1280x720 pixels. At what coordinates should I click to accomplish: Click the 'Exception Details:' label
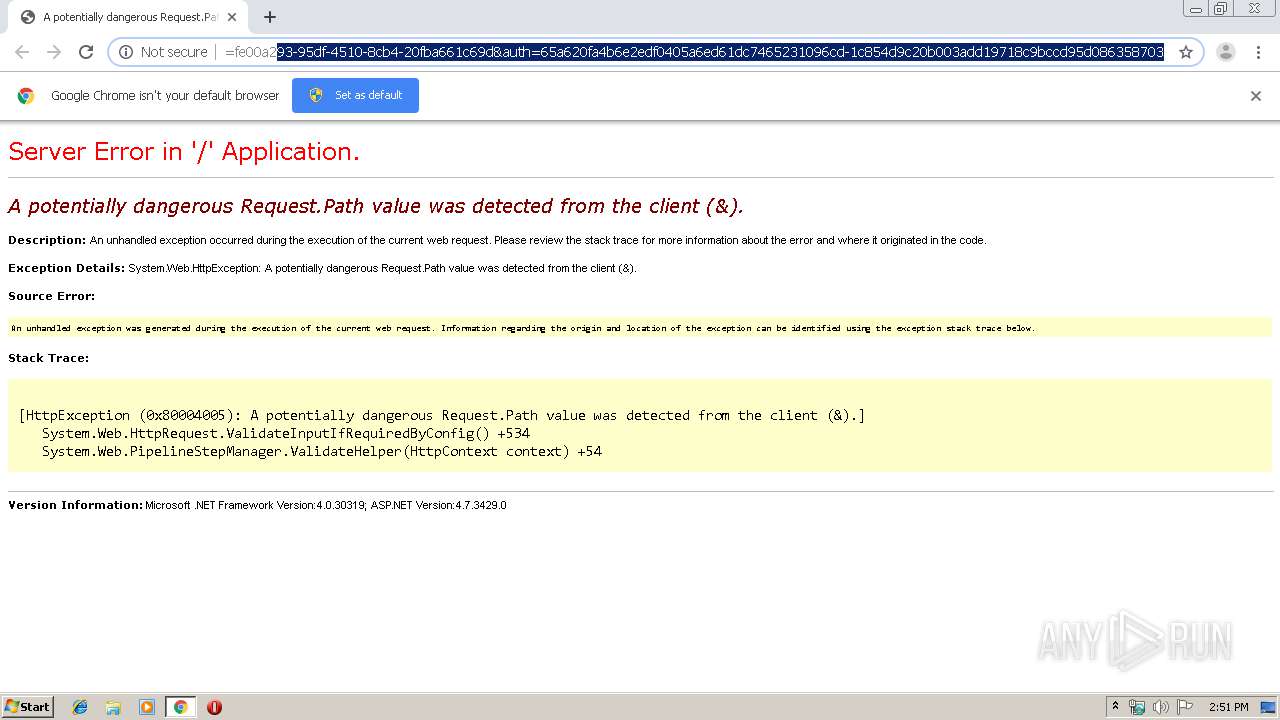point(66,268)
